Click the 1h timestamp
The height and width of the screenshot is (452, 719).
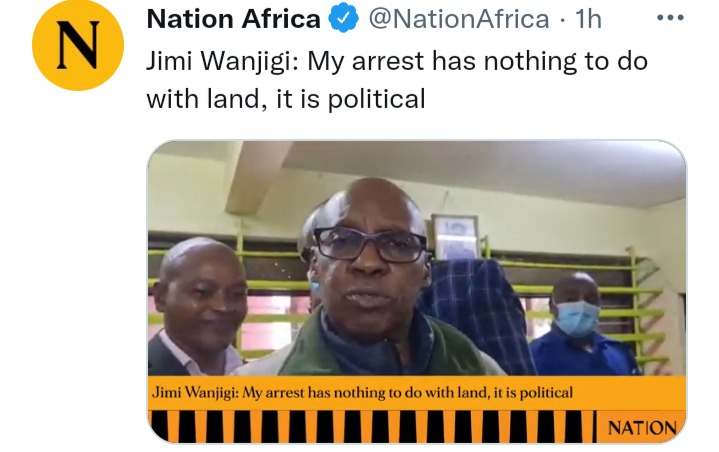click(x=588, y=19)
